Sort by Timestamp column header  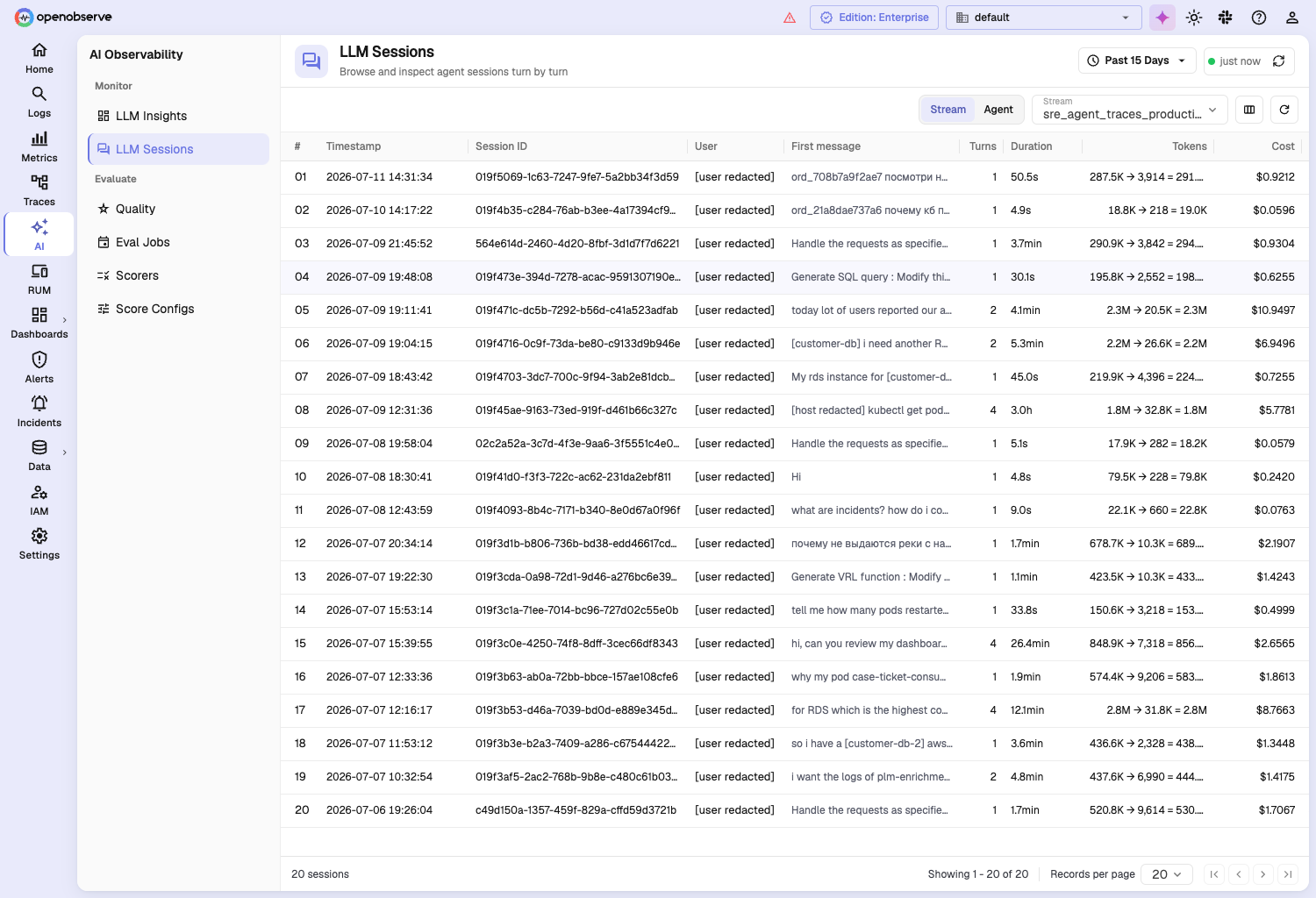[354, 146]
